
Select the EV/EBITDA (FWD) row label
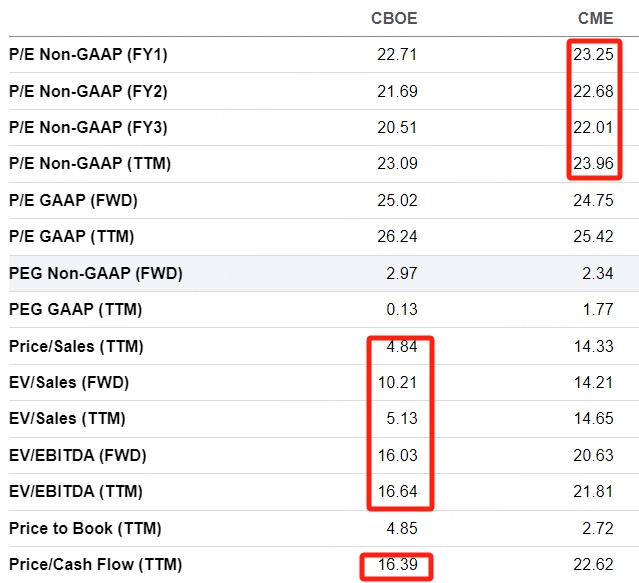(78, 455)
